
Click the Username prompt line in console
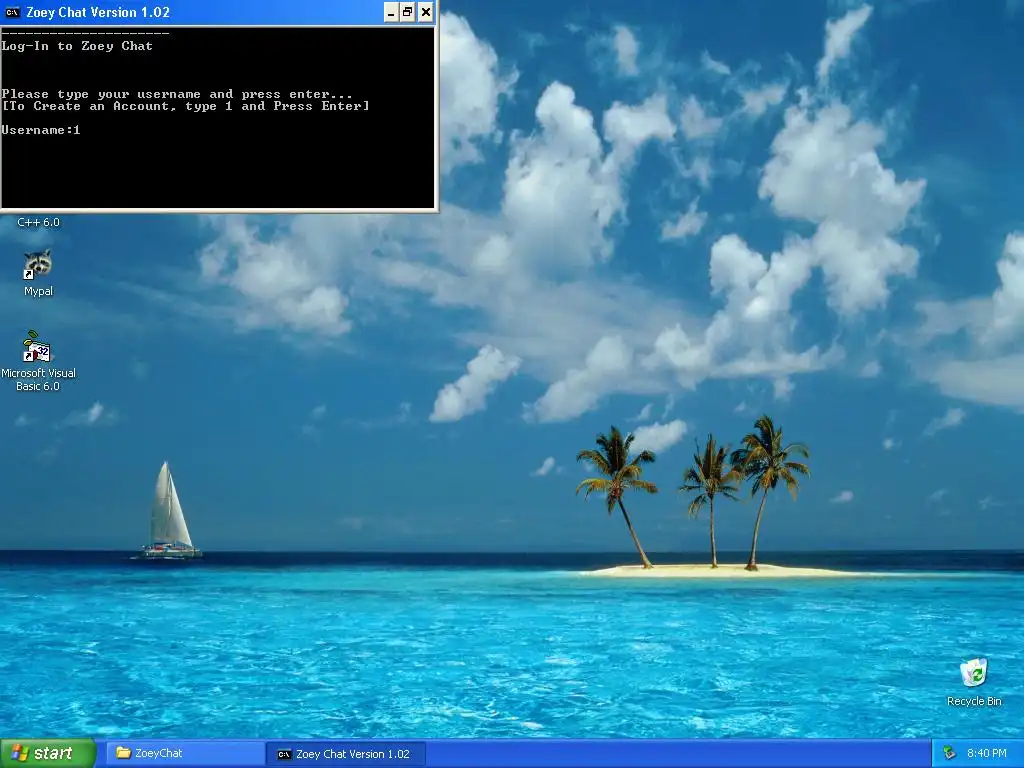41,130
